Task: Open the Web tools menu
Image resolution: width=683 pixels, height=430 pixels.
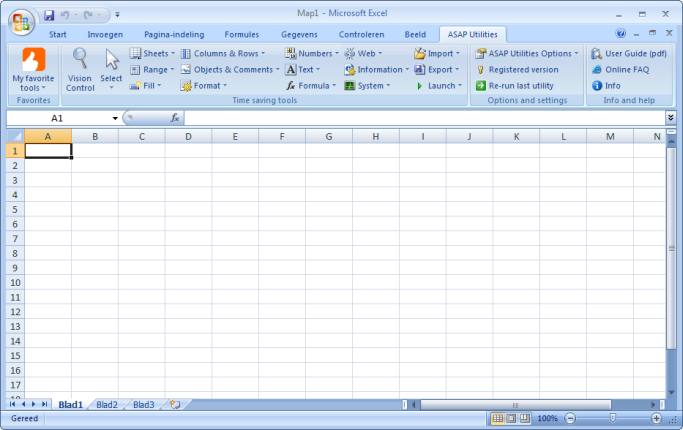Action: [363, 54]
